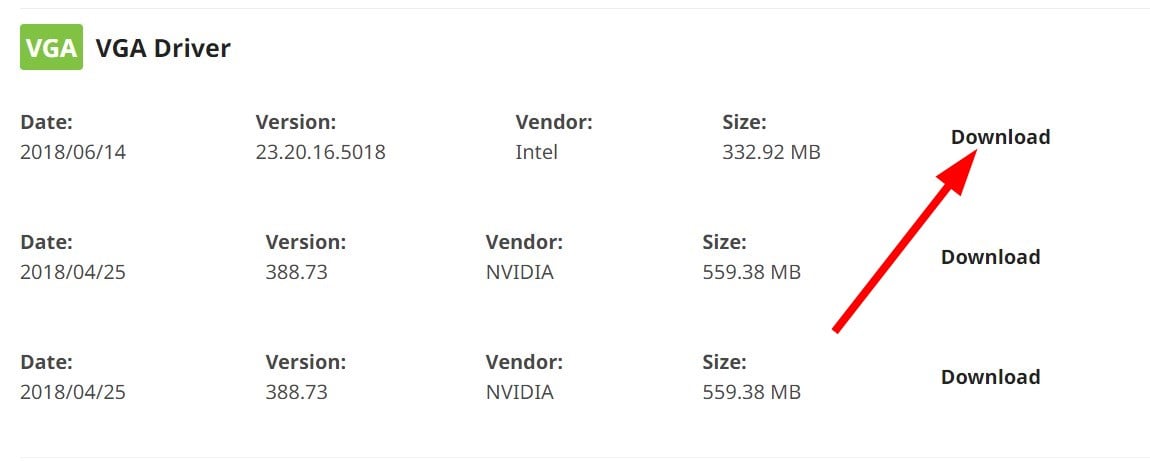Select the 332.92 MB size value
Viewport: 1150px width, 461px height.
[771, 152]
